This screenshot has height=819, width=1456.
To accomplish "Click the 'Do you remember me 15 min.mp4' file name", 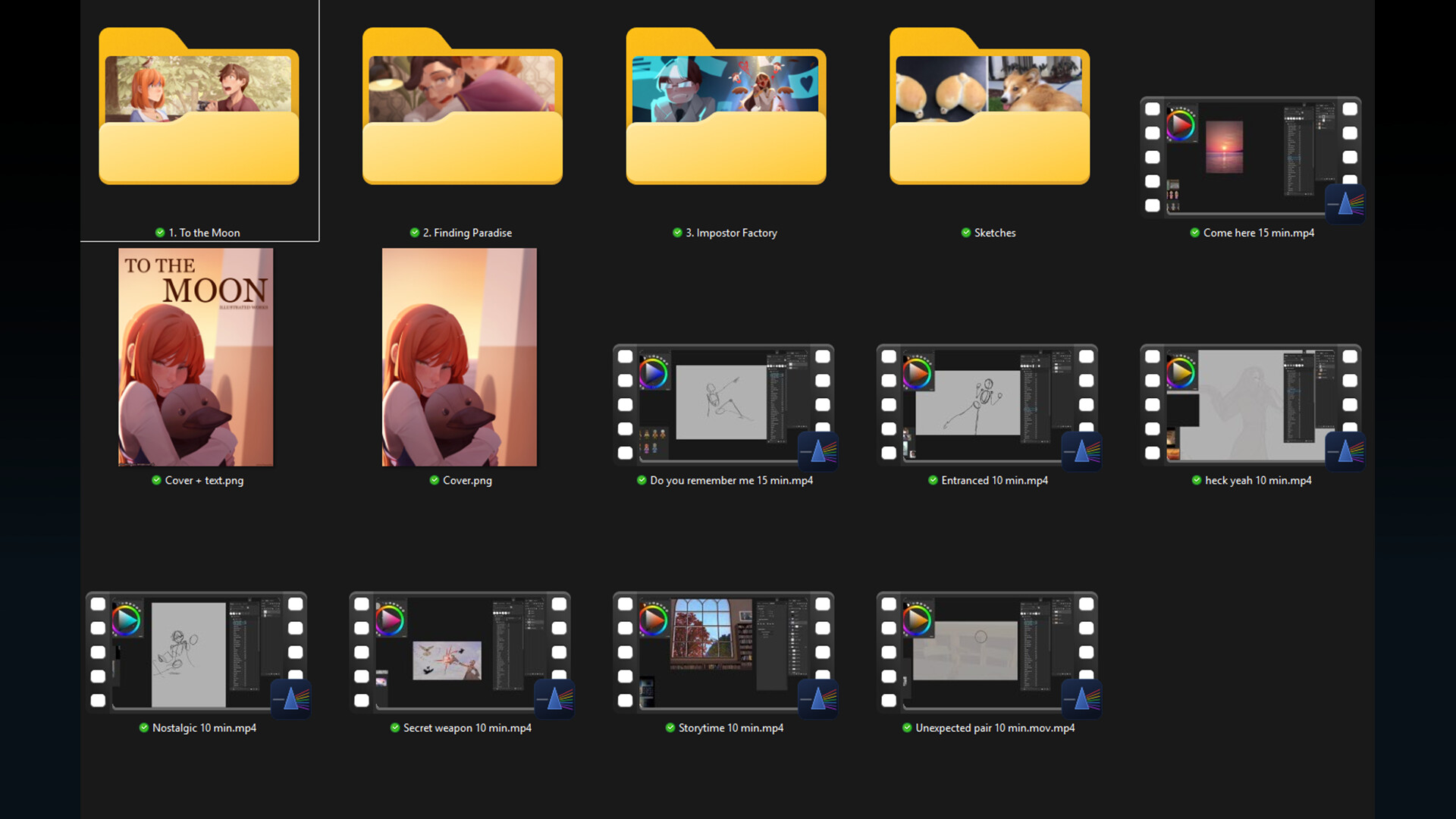I will click(731, 480).
